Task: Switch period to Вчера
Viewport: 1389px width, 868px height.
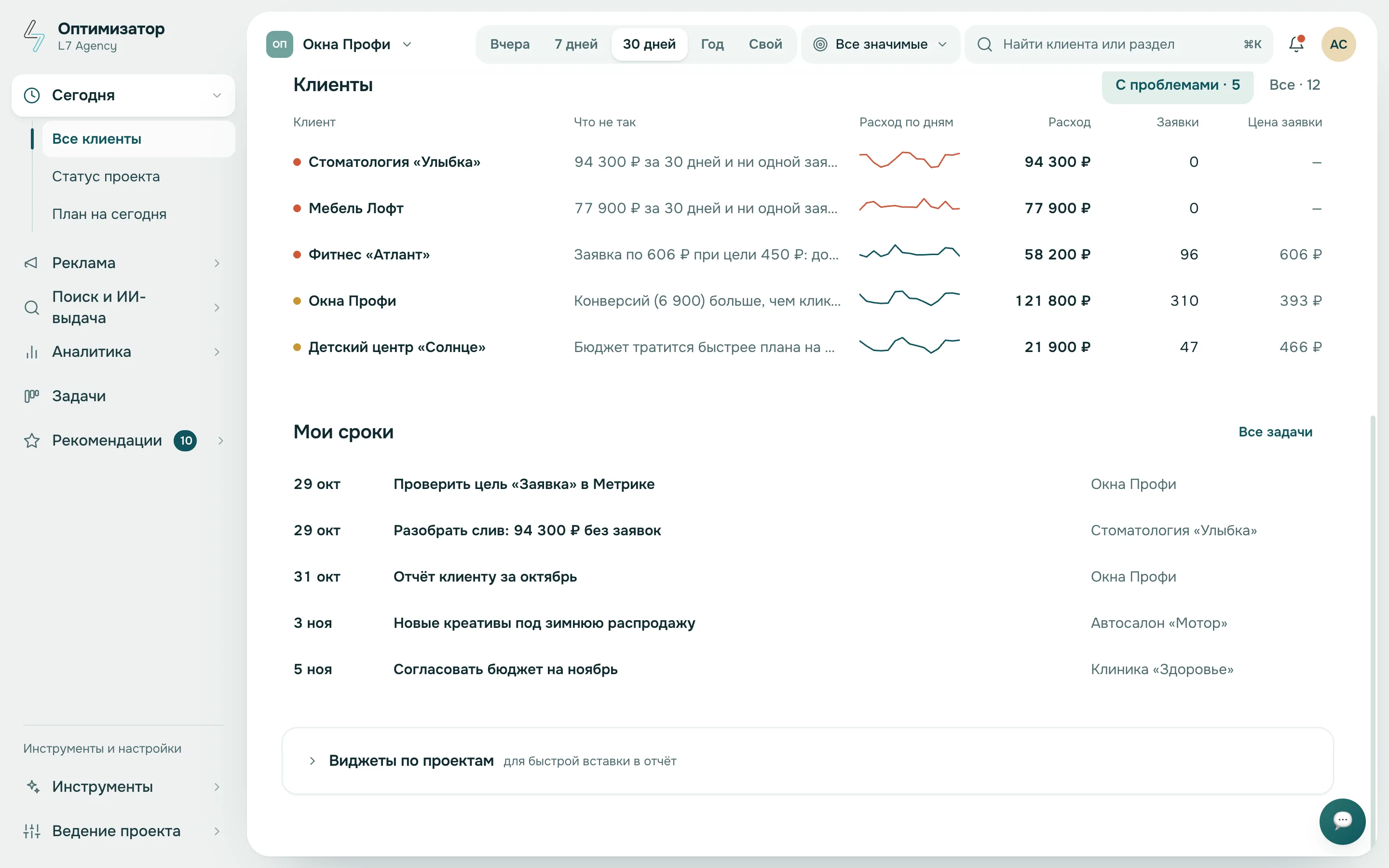Action: coord(510,44)
